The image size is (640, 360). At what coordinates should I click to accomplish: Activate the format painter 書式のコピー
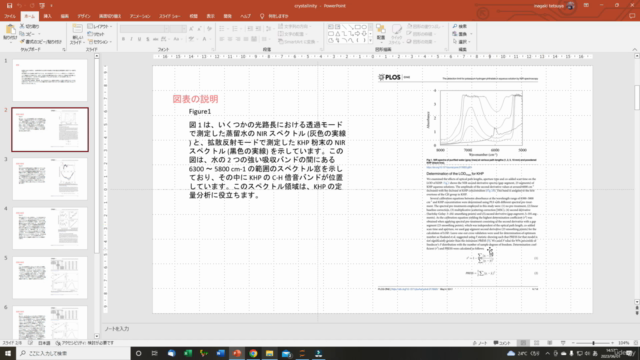(41, 42)
